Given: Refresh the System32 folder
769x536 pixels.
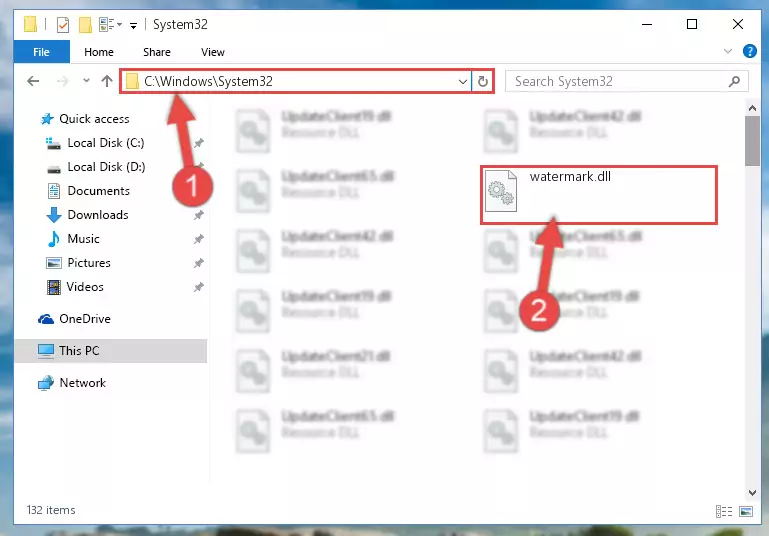Looking at the screenshot, I should coord(483,81).
